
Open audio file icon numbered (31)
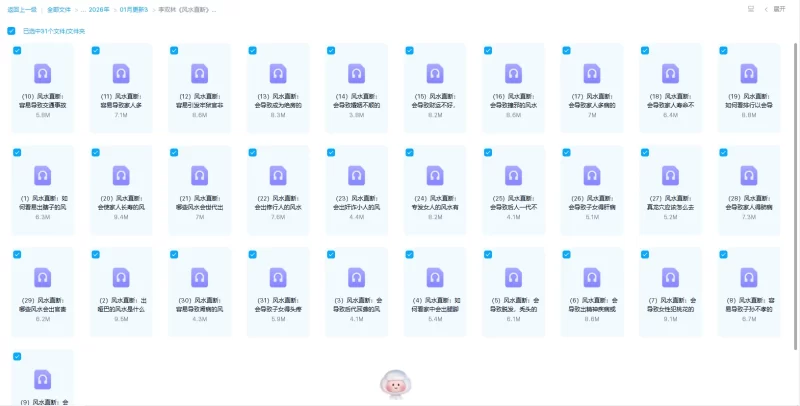click(x=278, y=277)
